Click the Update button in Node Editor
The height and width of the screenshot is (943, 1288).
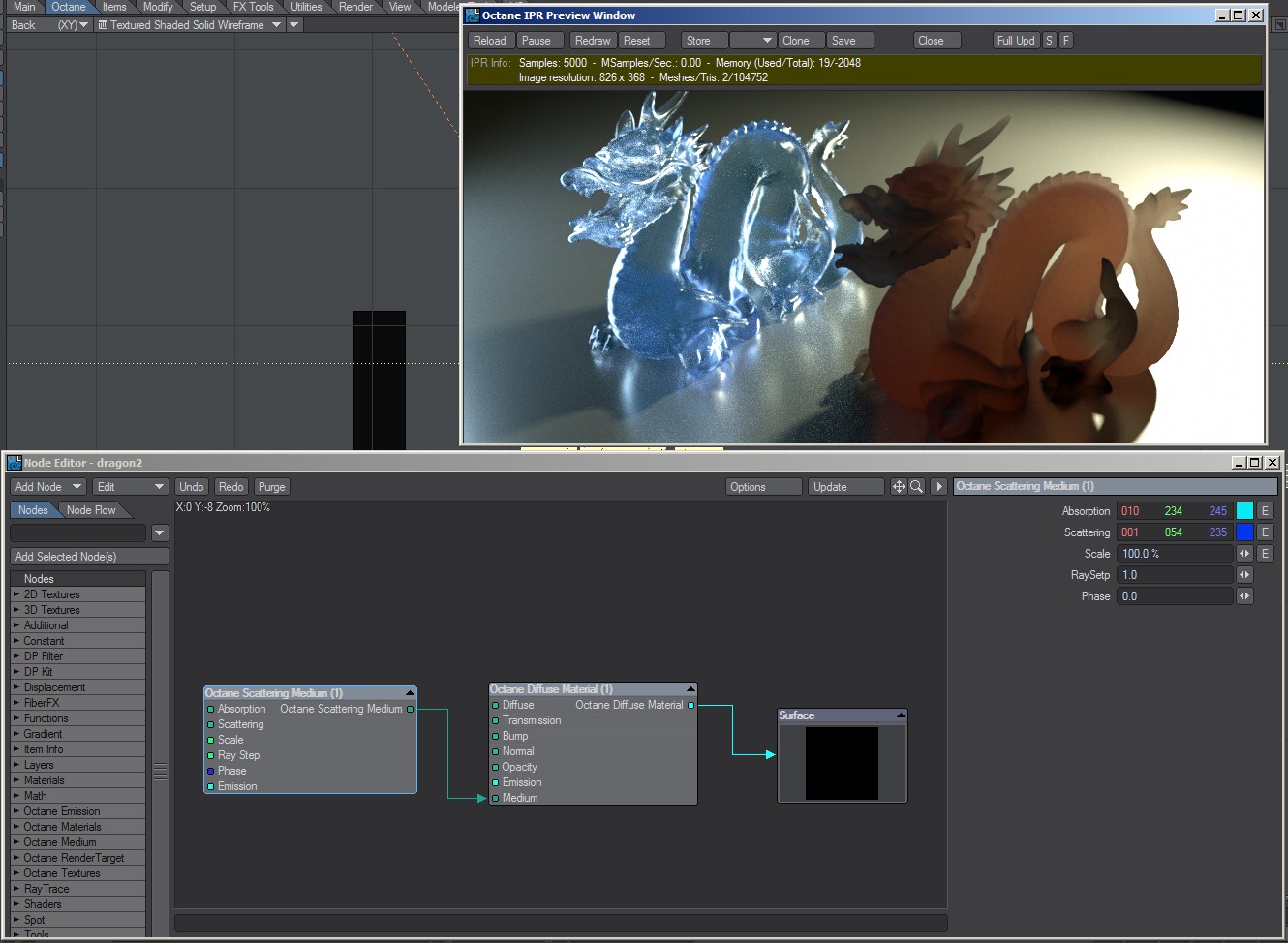coord(845,487)
